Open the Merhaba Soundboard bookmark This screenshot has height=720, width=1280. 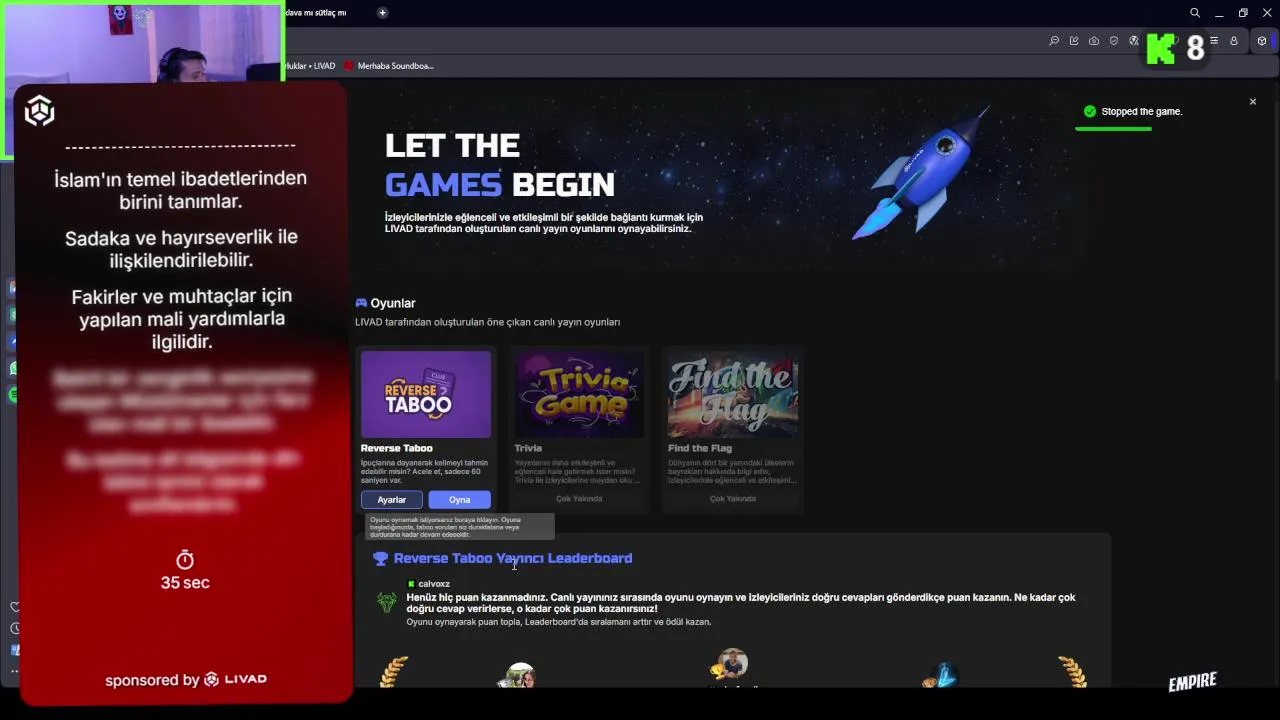pos(388,66)
